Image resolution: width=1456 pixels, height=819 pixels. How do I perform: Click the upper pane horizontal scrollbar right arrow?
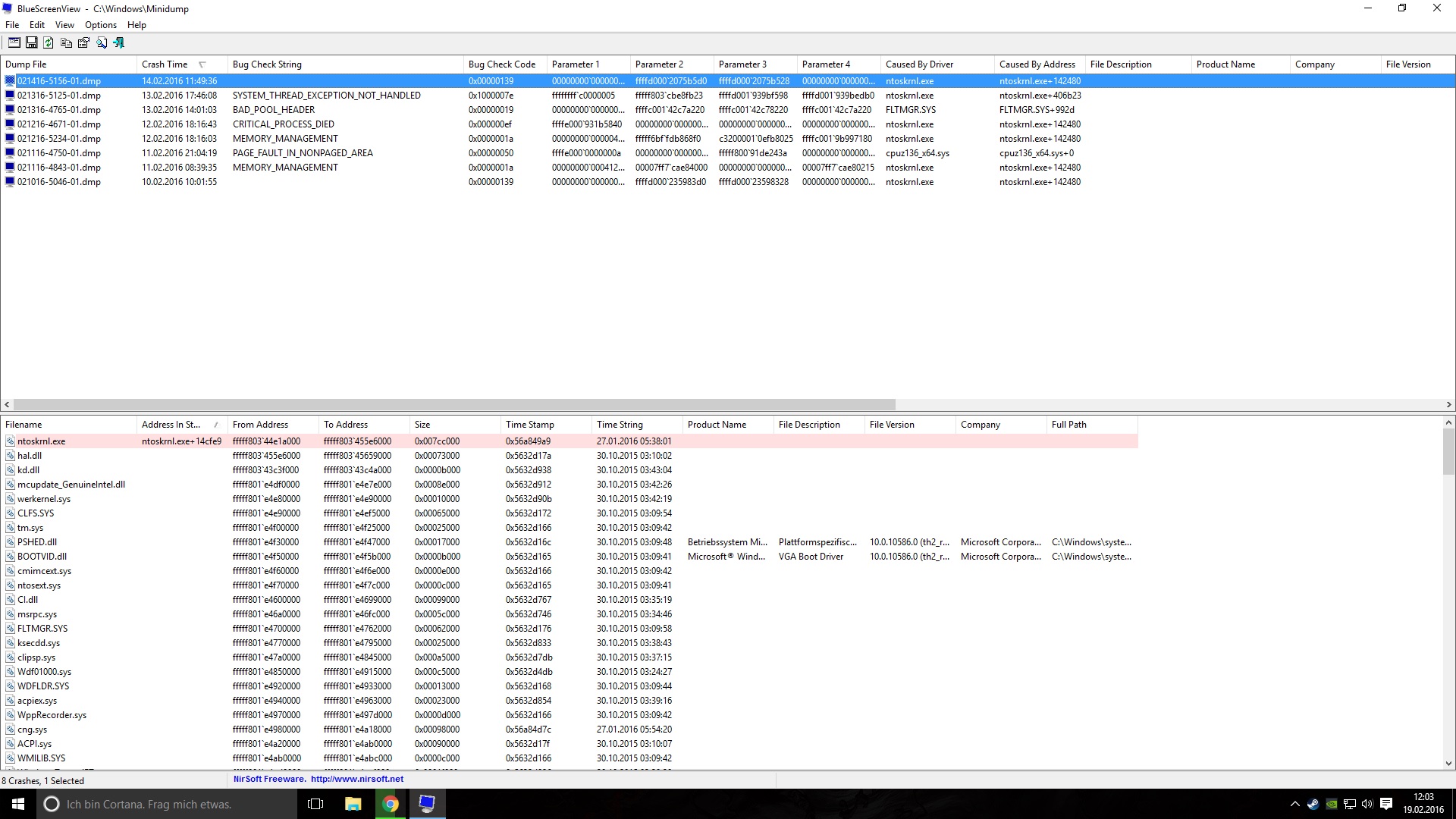1448,405
